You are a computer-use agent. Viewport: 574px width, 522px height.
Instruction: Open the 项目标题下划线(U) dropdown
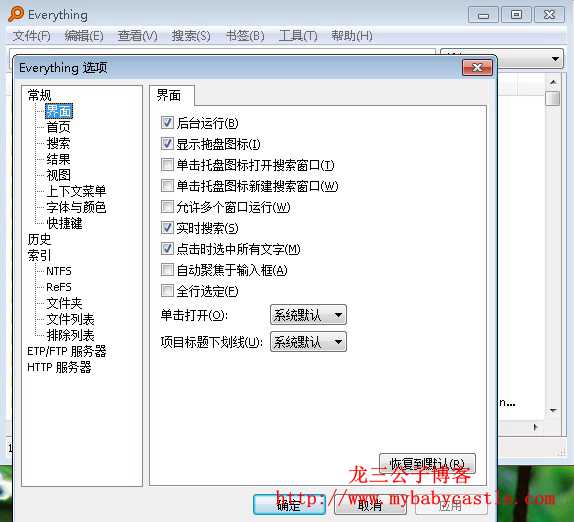pyautogui.click(x=308, y=342)
